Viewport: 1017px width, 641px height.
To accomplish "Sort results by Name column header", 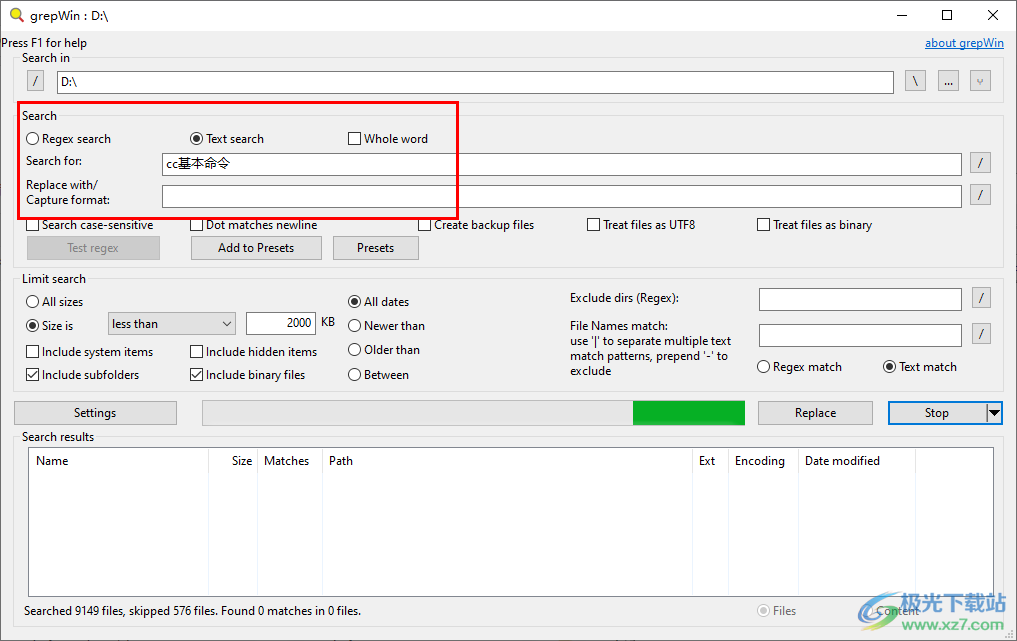I will pyautogui.click(x=119, y=461).
